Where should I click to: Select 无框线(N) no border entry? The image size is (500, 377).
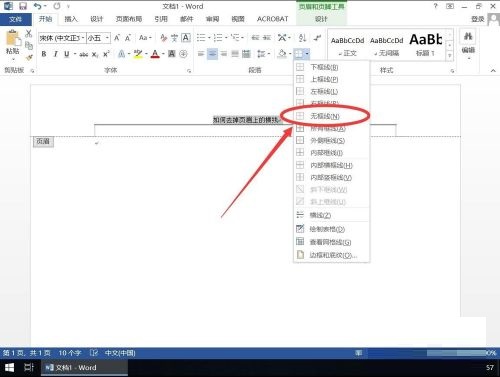tap(331, 116)
